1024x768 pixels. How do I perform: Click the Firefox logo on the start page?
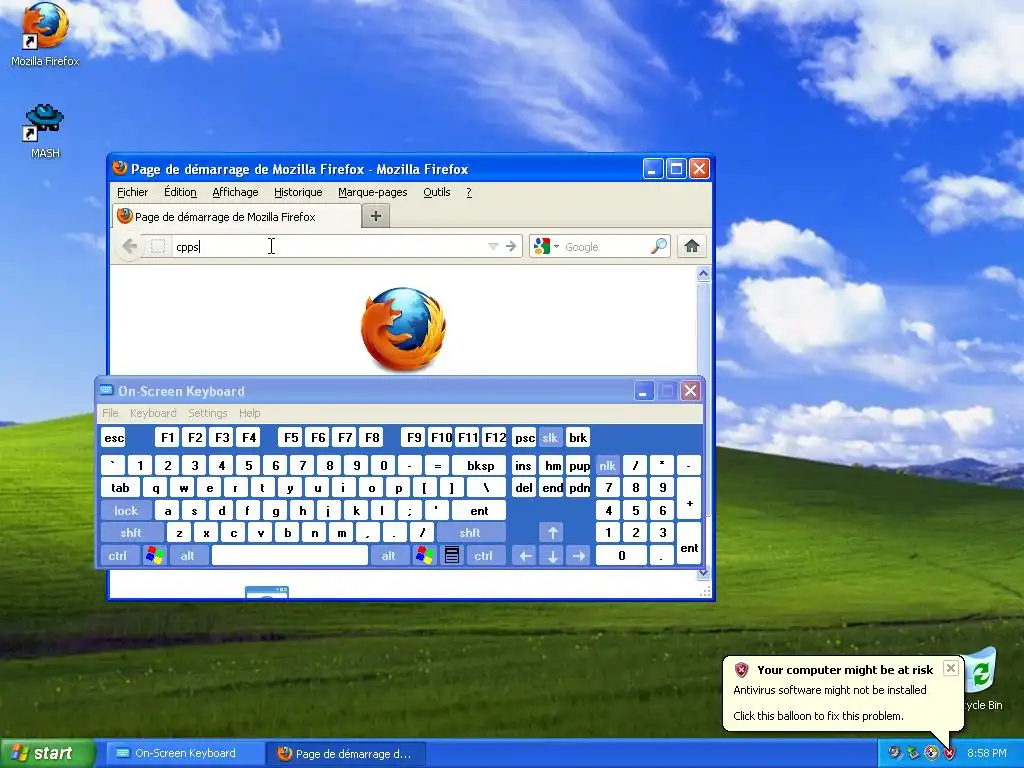[x=404, y=328]
